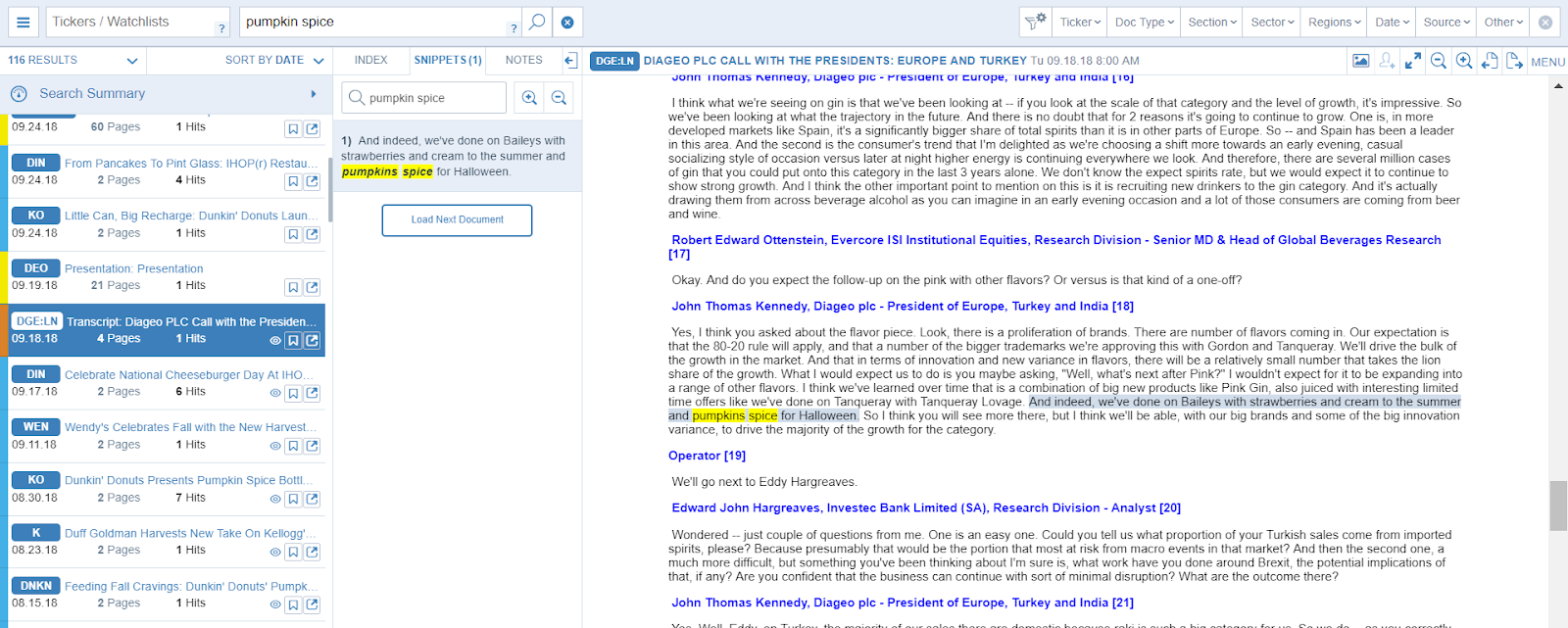Zoom in snippets with plus magnifier icon
Image resolution: width=1568 pixels, height=628 pixels.
529,98
